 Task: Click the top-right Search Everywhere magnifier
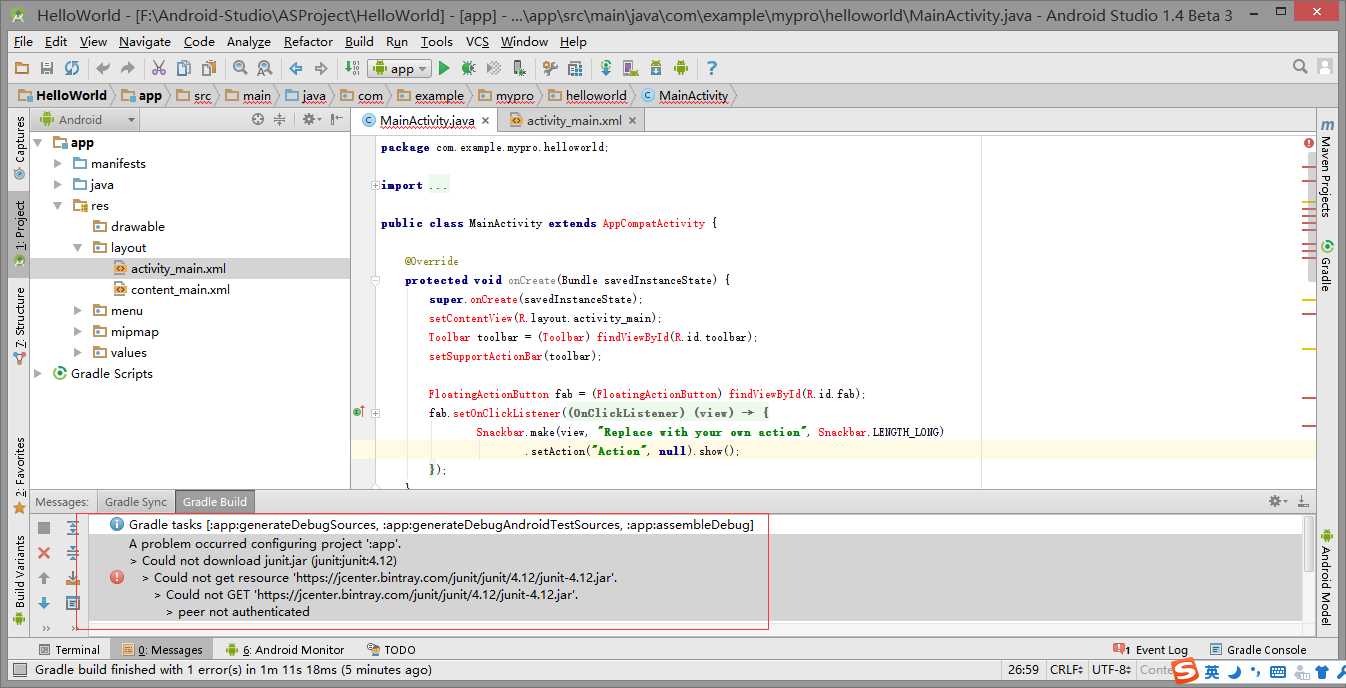click(x=1300, y=67)
